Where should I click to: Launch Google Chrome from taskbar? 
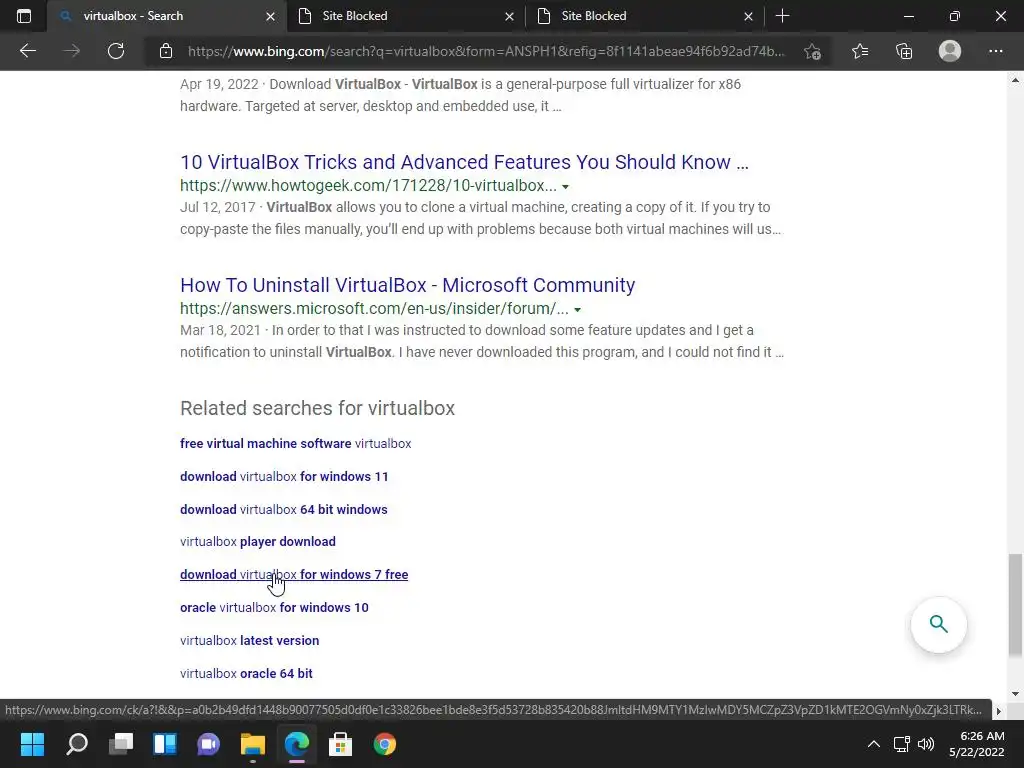(x=385, y=744)
